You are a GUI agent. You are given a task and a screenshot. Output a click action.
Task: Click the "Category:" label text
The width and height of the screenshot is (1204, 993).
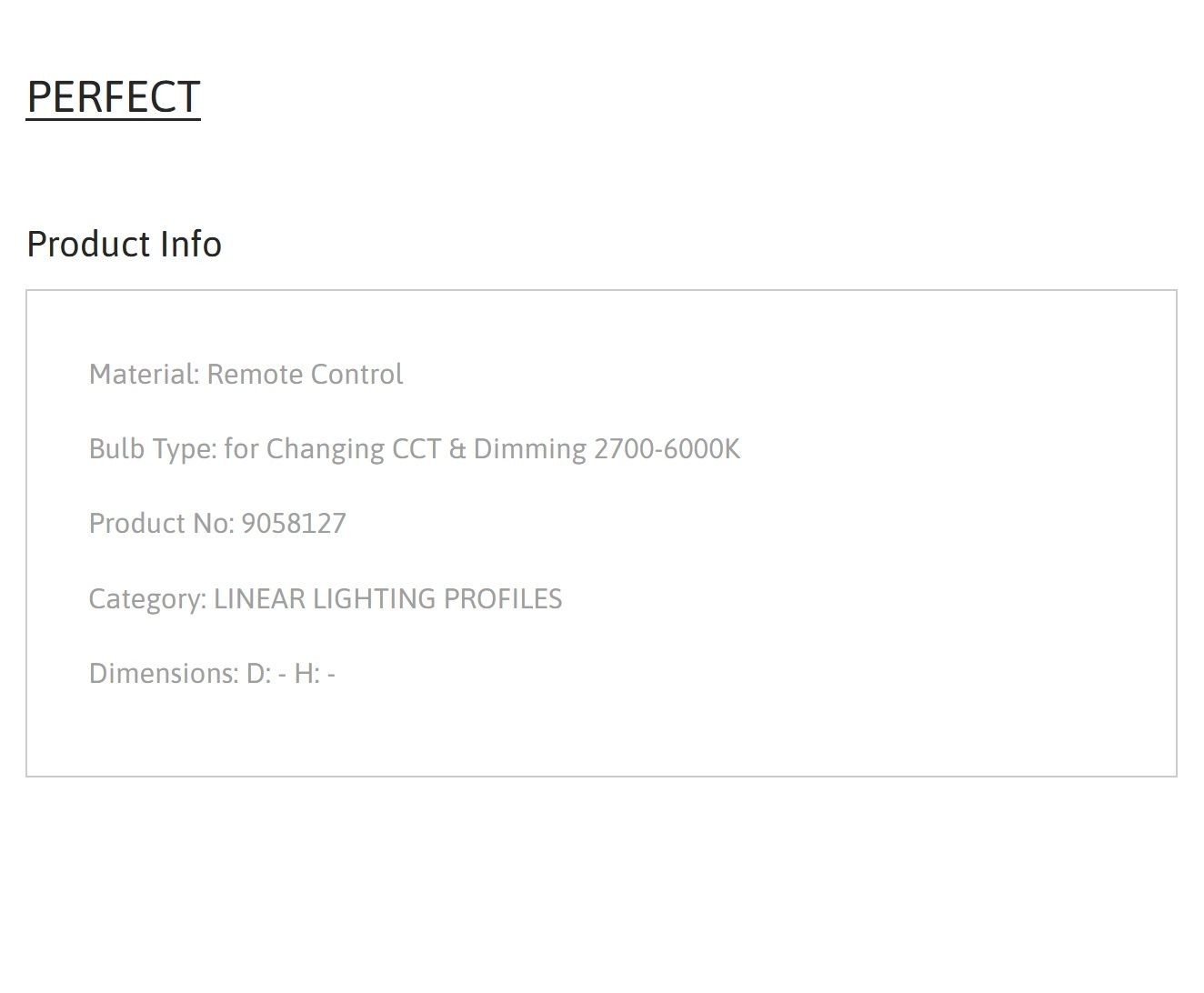(x=147, y=598)
